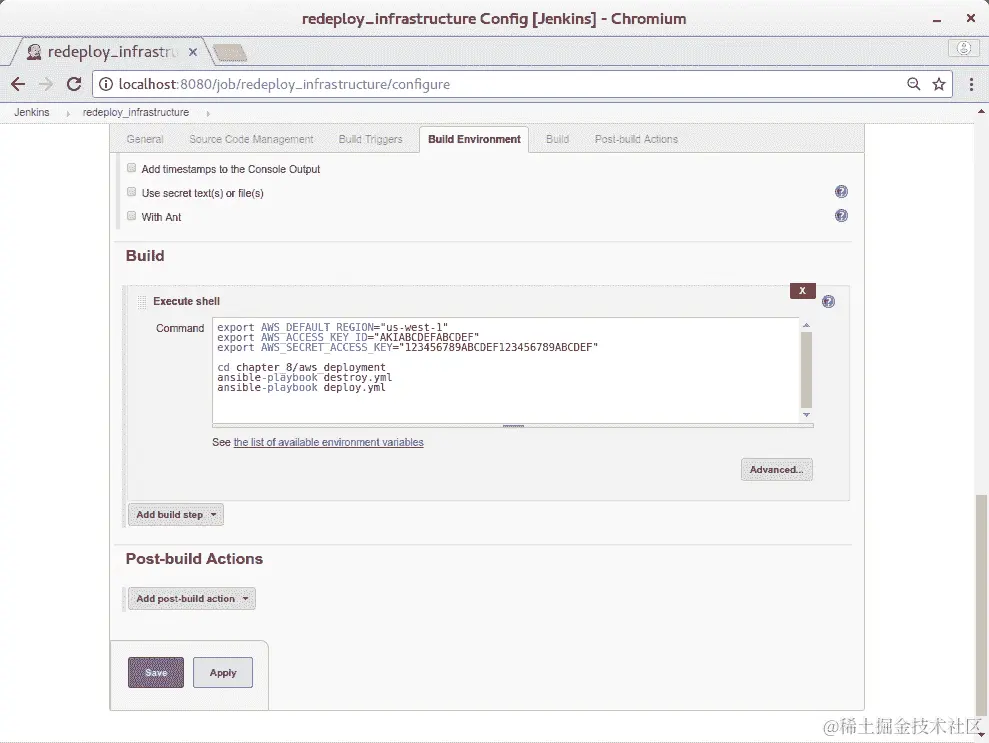Screen dimensions: 989x743
Task: Click the site info icon in address bar
Action: point(106,84)
